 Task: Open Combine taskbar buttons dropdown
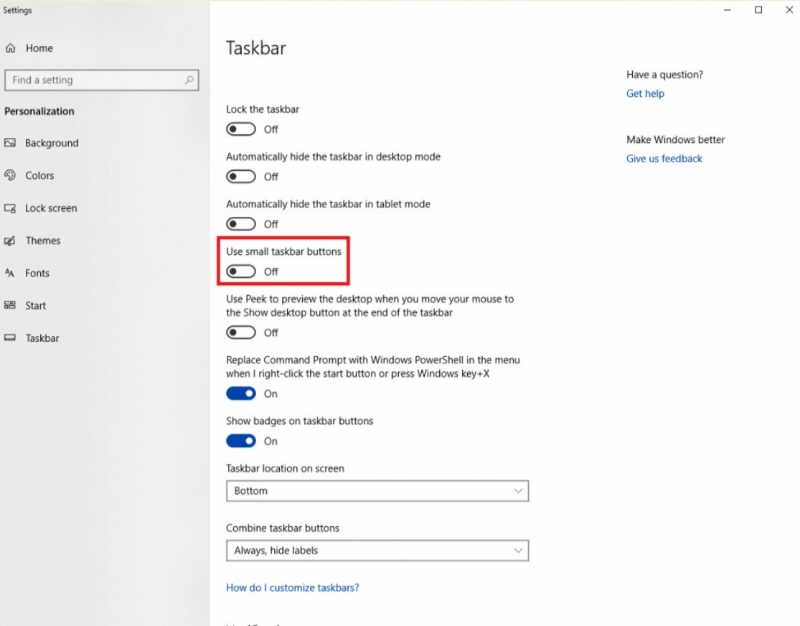(x=378, y=550)
